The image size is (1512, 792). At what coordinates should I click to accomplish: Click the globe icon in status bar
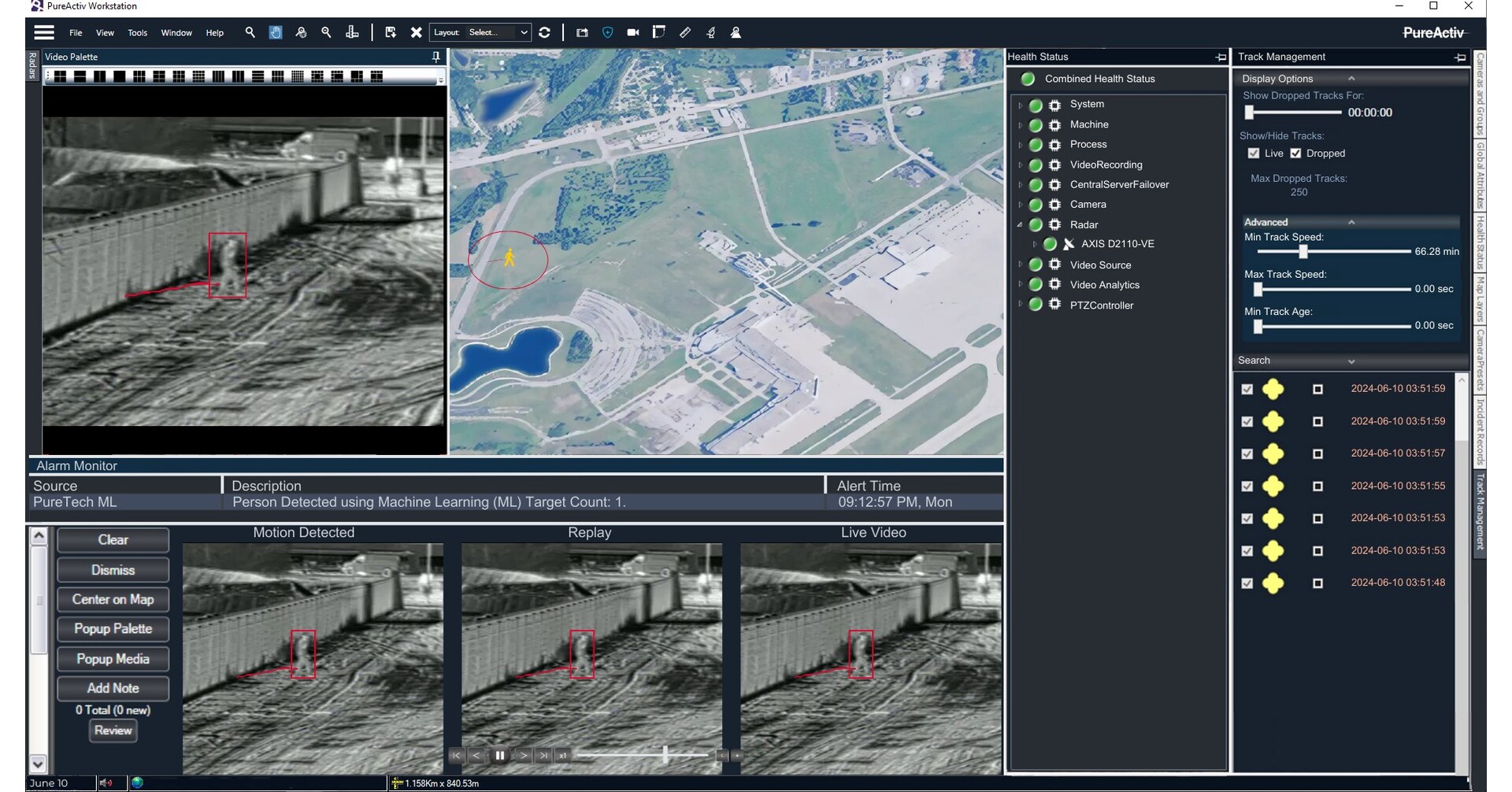pos(137,783)
